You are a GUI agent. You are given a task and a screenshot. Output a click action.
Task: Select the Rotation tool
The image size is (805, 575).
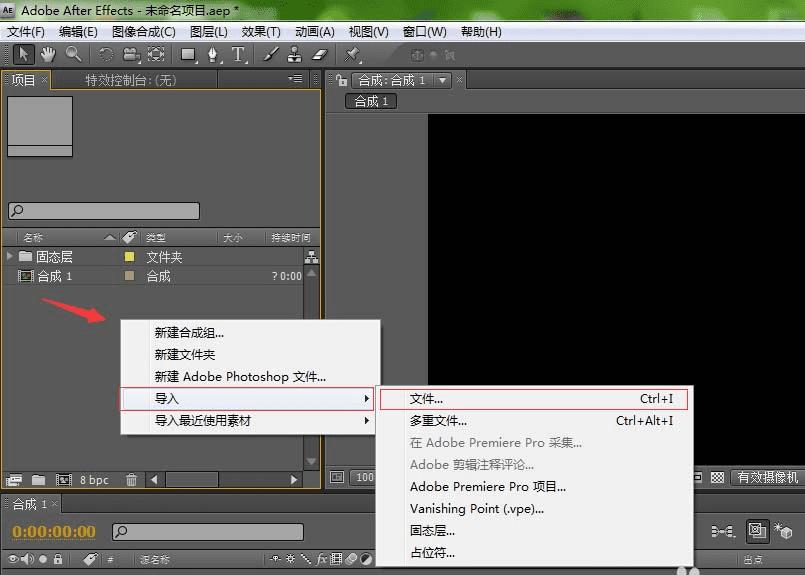tap(106, 54)
